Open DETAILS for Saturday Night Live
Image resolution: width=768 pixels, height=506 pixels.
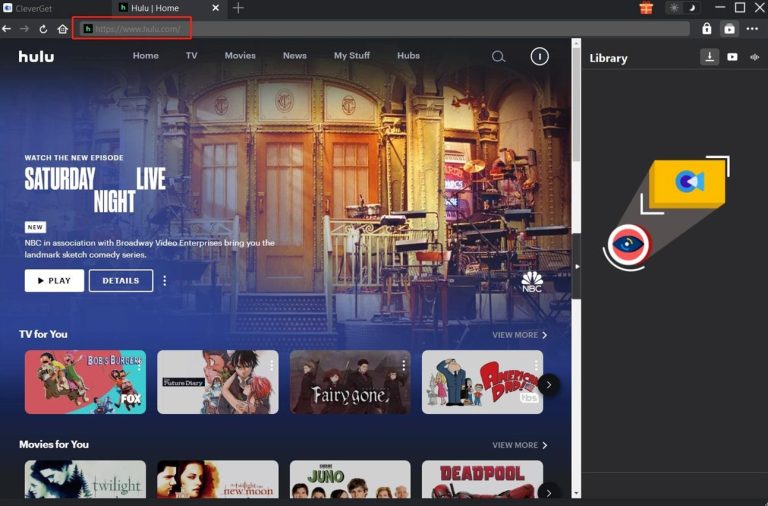121,281
